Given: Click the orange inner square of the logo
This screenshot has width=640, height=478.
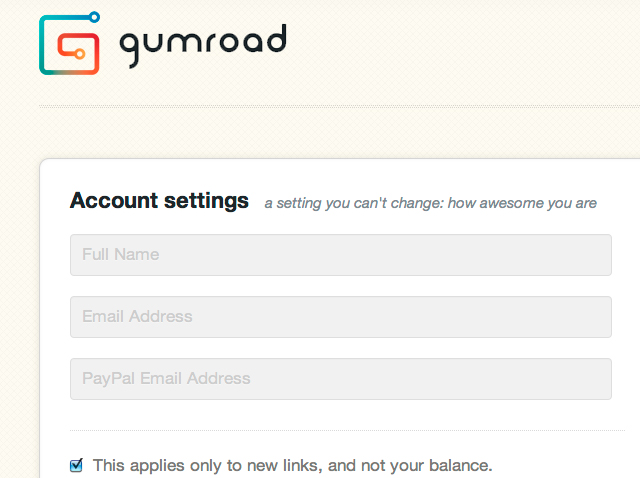Looking at the screenshot, I should click(78, 53).
